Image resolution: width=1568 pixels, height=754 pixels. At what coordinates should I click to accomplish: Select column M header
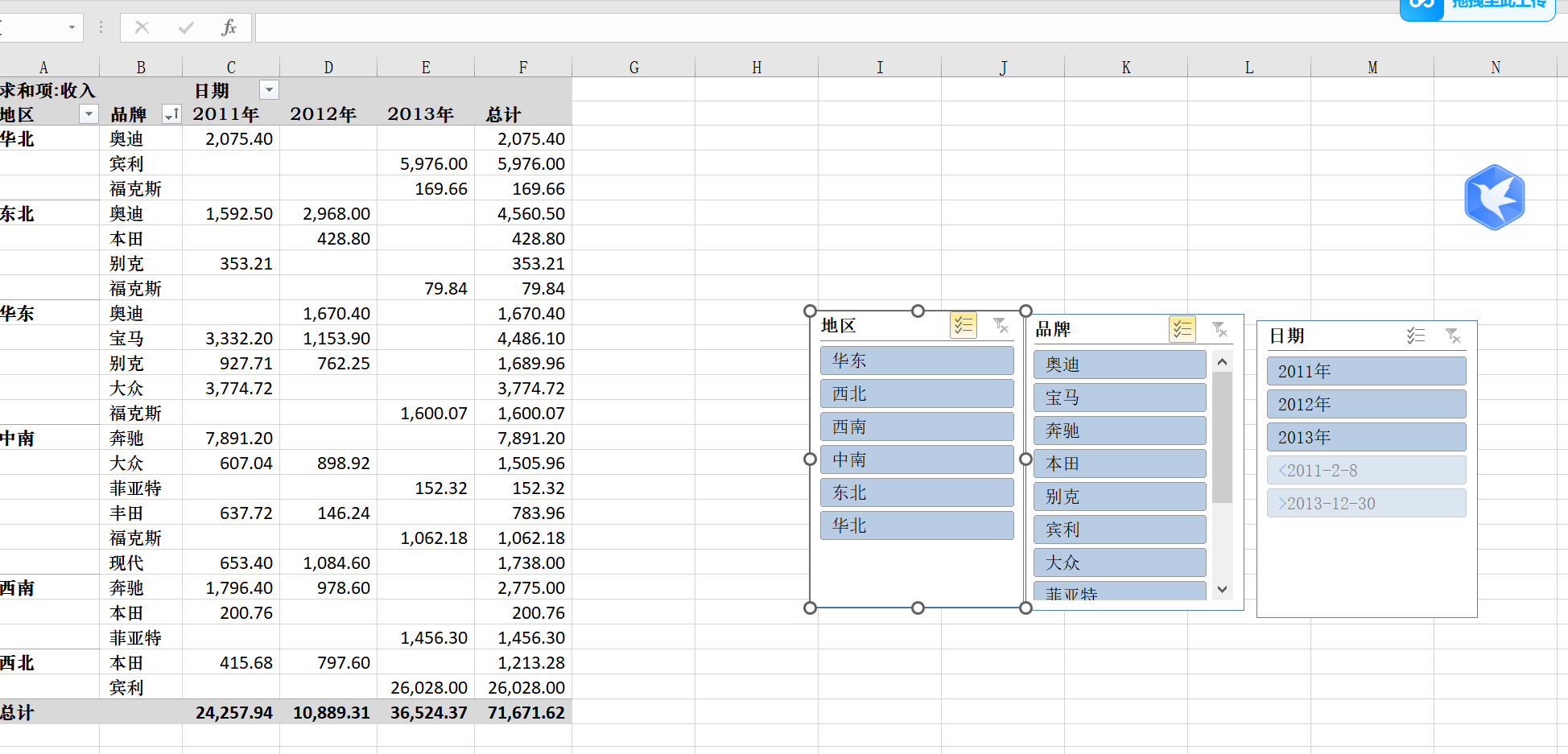1372,67
